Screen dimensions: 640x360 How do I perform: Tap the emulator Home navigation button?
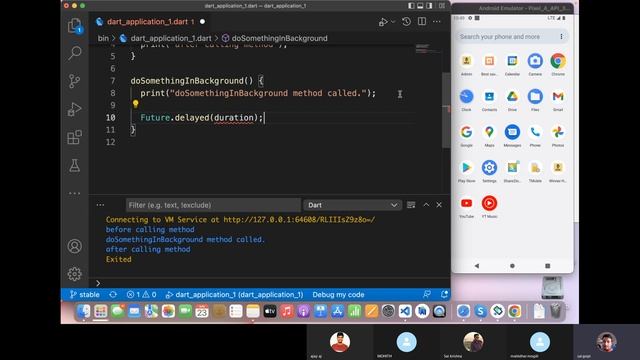pos(512,266)
